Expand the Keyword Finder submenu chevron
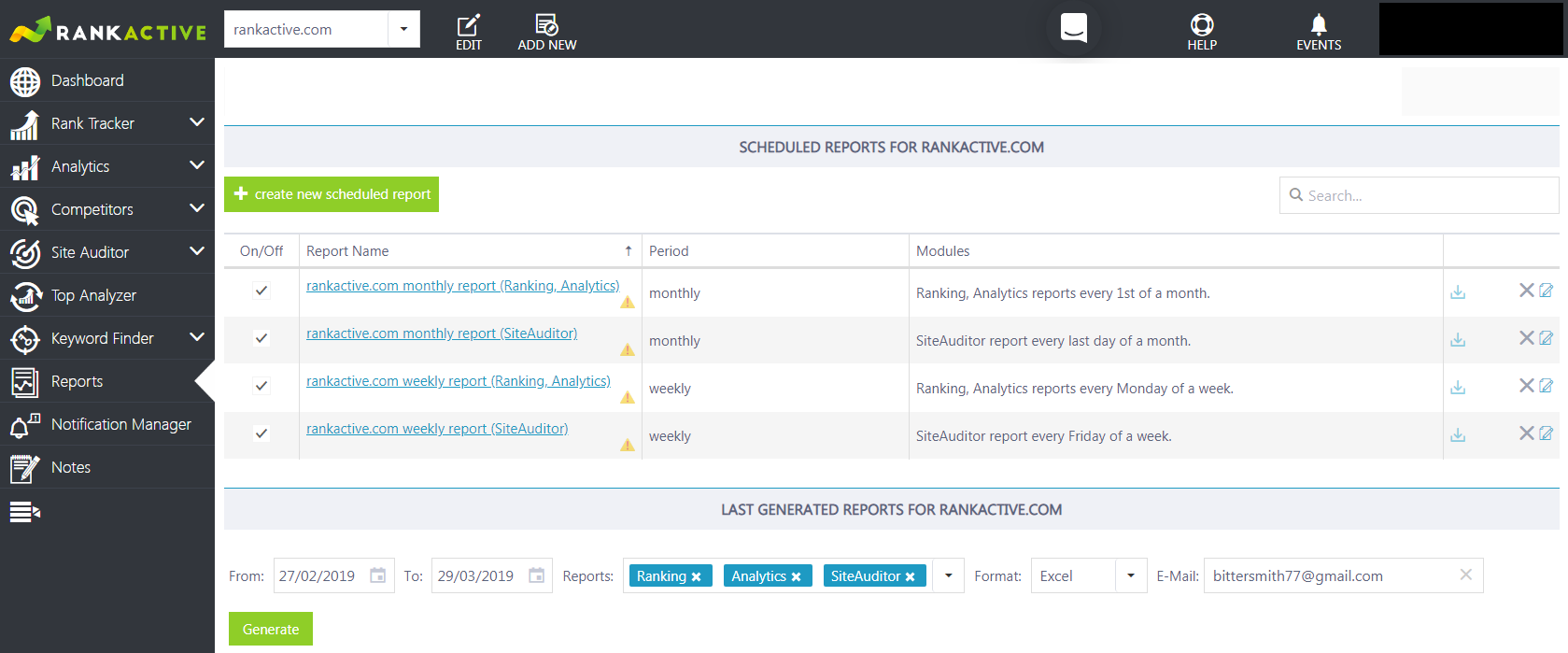Viewport: 1568px width, 653px height. click(197, 337)
